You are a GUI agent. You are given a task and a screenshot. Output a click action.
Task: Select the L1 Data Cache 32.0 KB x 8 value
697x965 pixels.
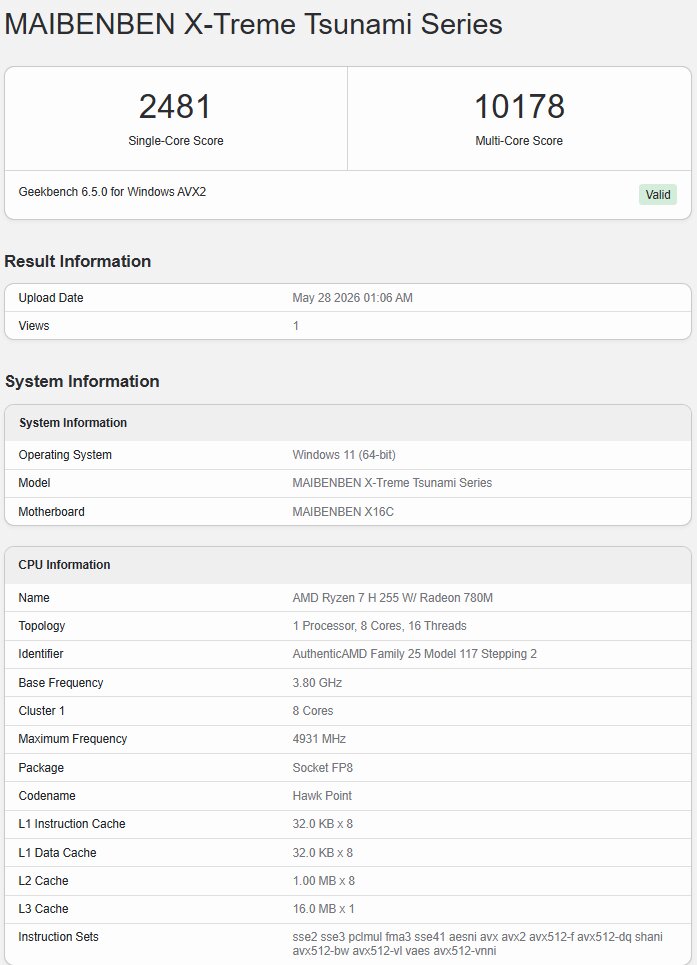322,852
